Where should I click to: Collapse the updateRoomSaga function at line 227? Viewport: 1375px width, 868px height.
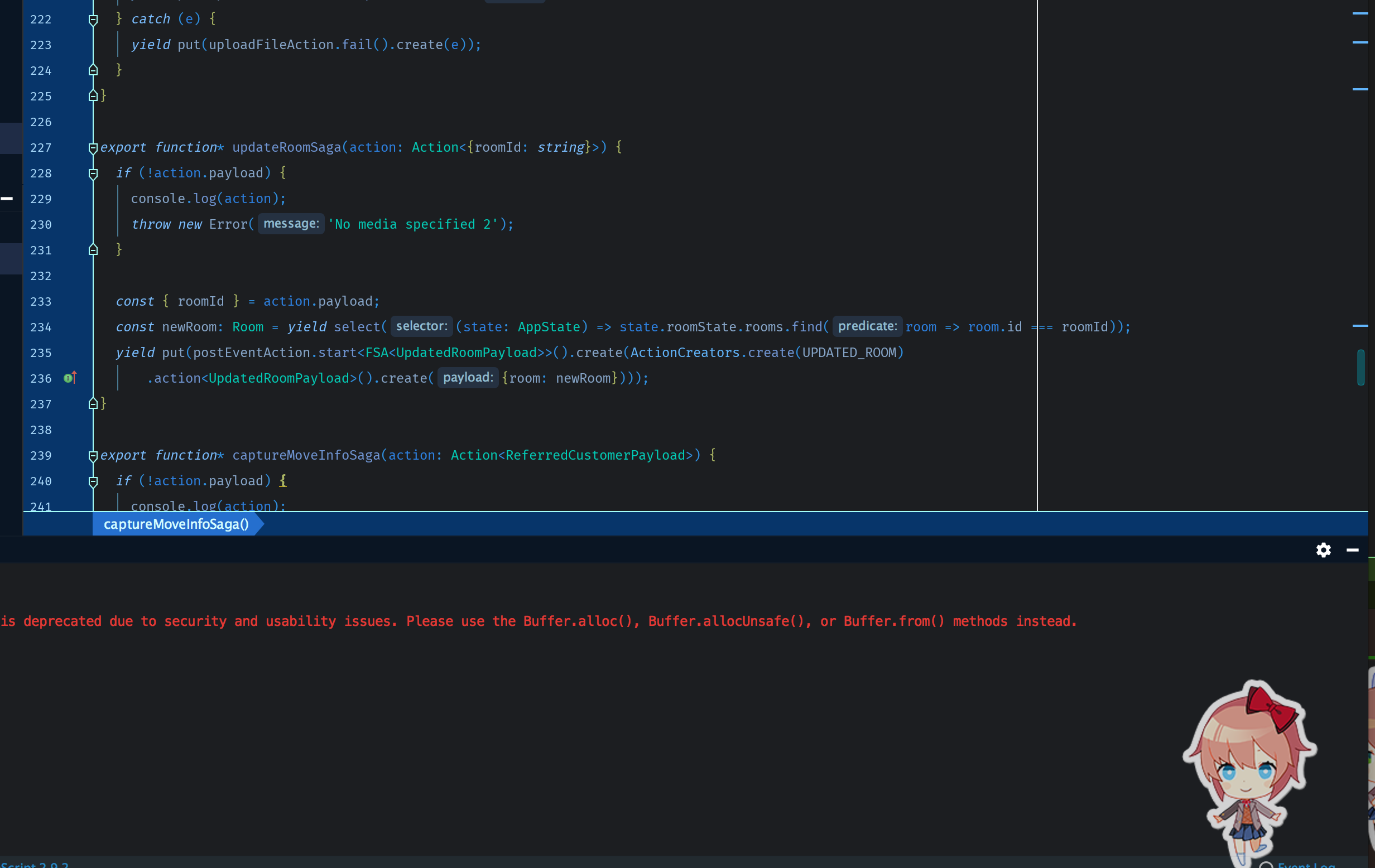coord(93,148)
